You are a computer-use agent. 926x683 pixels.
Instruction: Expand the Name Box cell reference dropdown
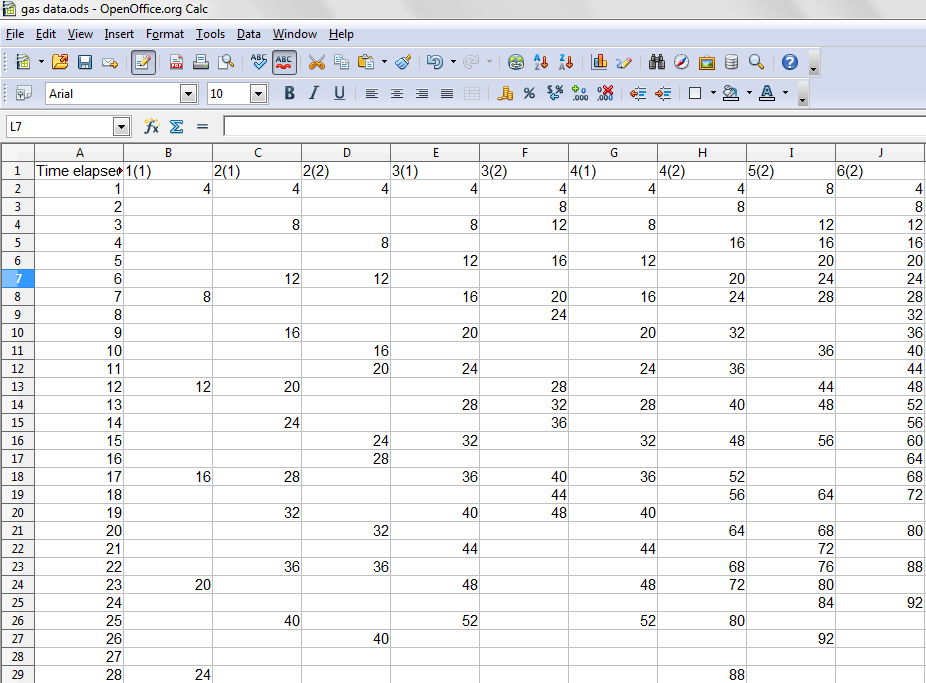tap(122, 127)
